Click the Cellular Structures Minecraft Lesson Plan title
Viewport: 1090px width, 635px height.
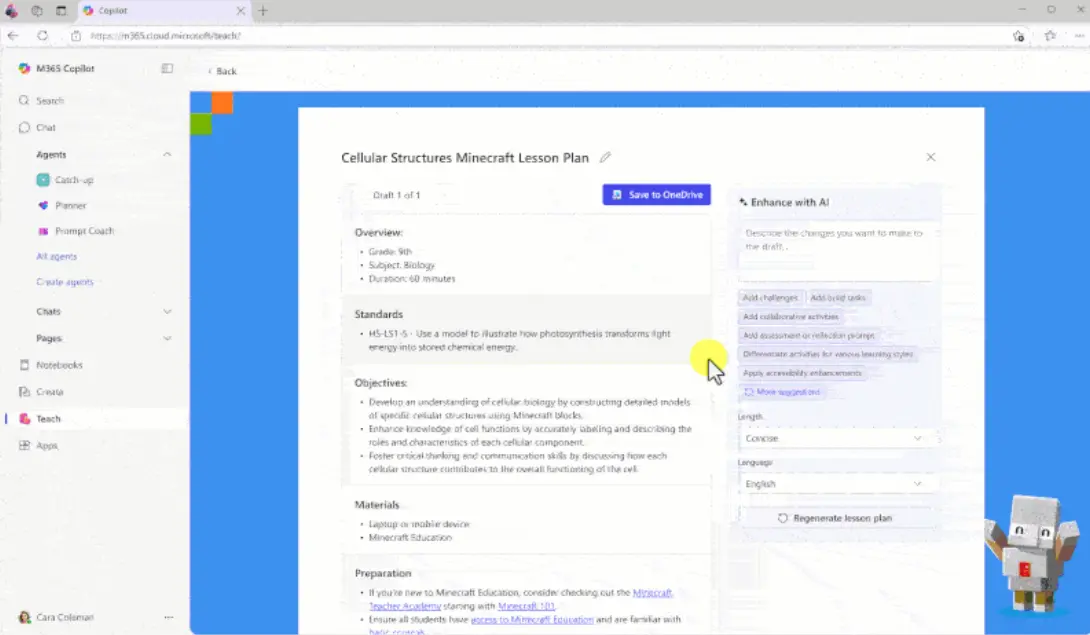pyautogui.click(x=464, y=158)
